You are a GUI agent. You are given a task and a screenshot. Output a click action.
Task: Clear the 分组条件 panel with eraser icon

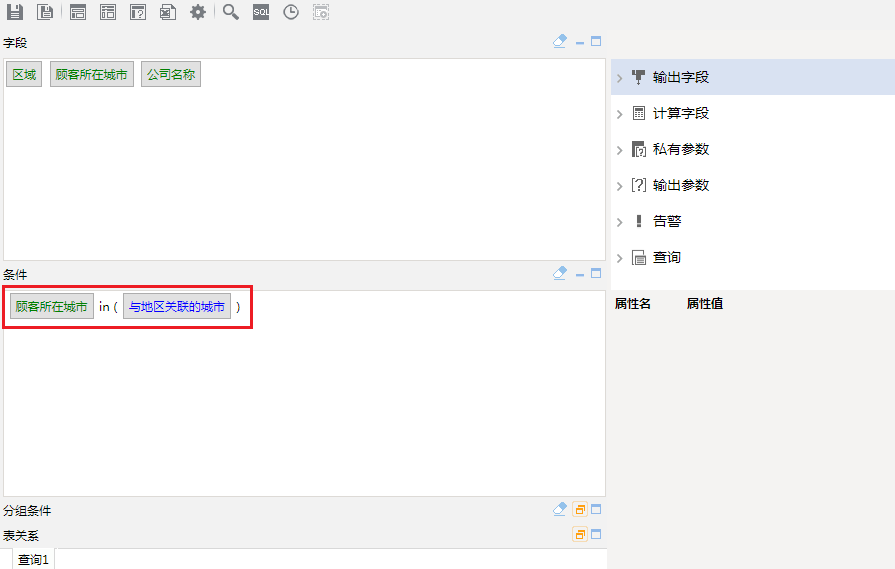(560, 509)
